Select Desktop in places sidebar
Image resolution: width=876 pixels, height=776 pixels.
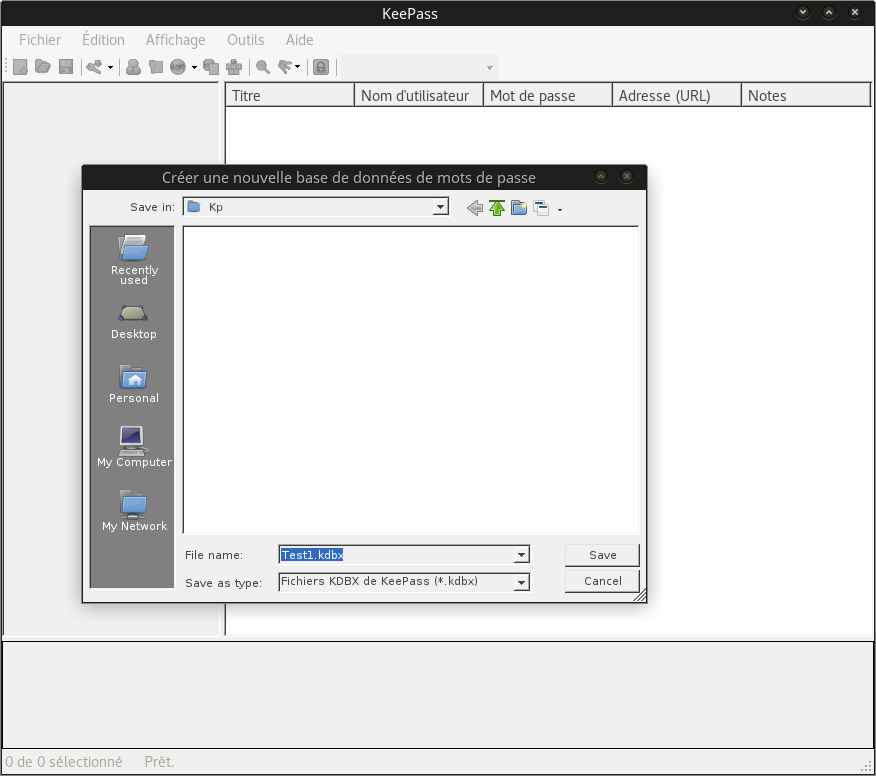134,322
